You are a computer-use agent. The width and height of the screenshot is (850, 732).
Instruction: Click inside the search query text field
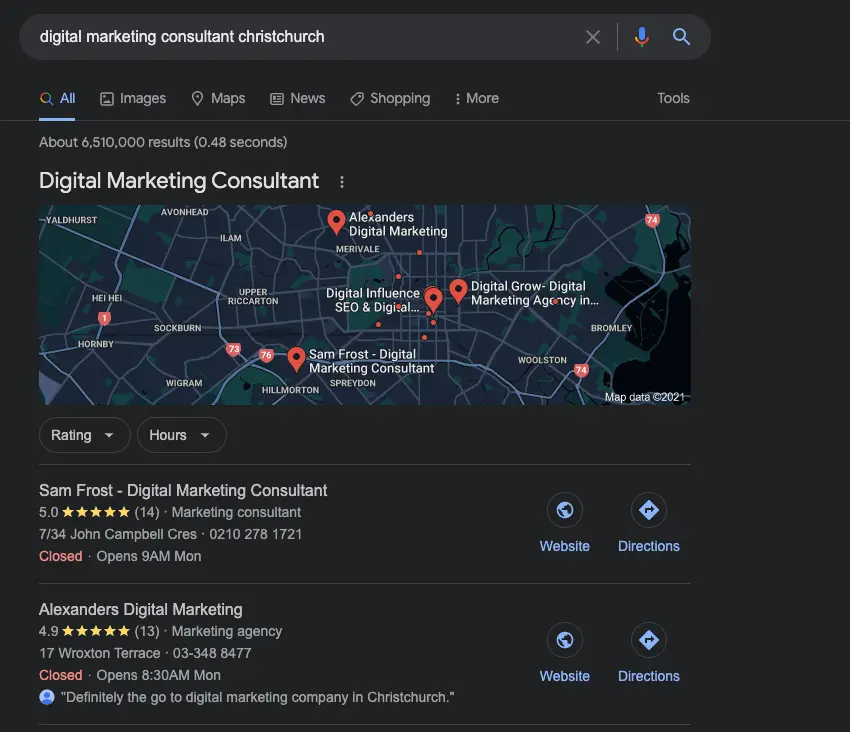[300, 37]
